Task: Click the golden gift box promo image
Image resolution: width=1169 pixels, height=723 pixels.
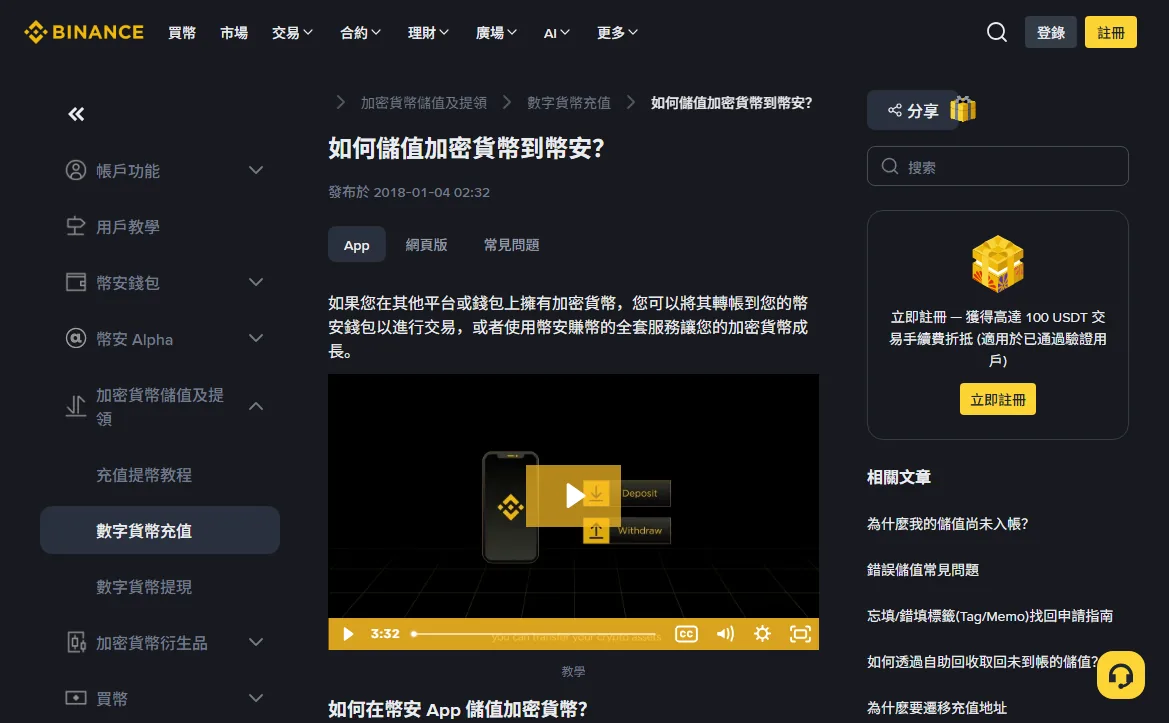Action: [x=998, y=264]
